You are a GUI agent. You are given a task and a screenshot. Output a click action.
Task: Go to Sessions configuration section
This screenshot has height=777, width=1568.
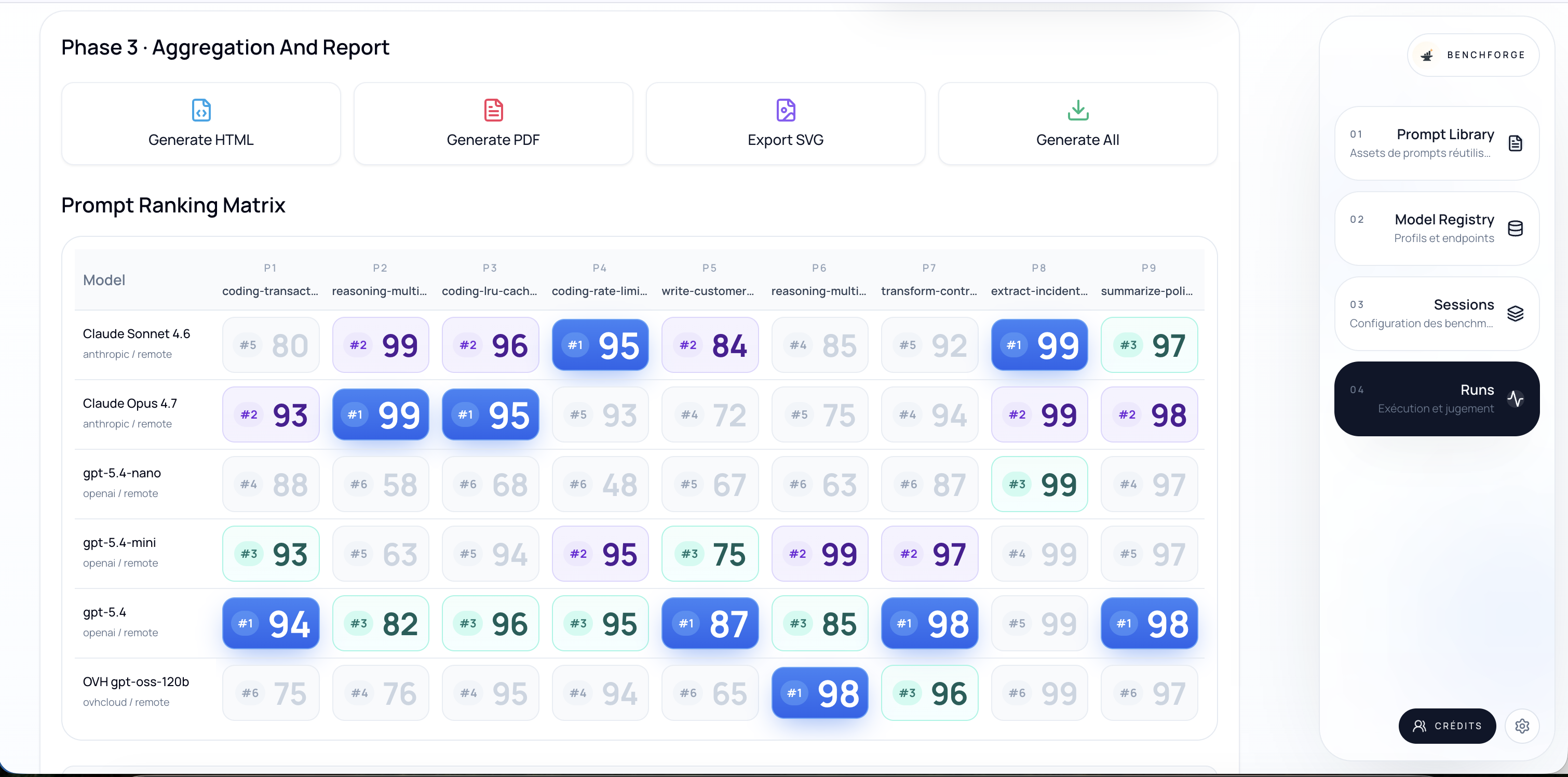(1437, 314)
